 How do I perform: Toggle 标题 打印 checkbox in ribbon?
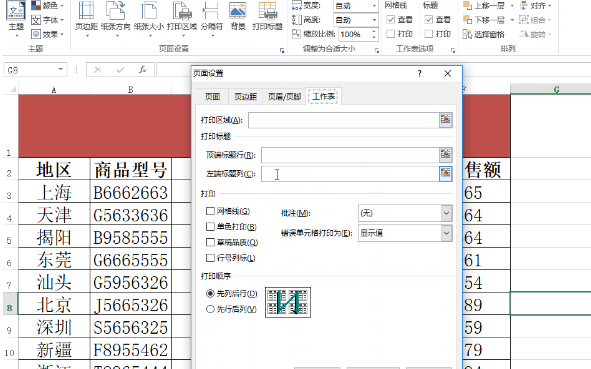coord(429,34)
